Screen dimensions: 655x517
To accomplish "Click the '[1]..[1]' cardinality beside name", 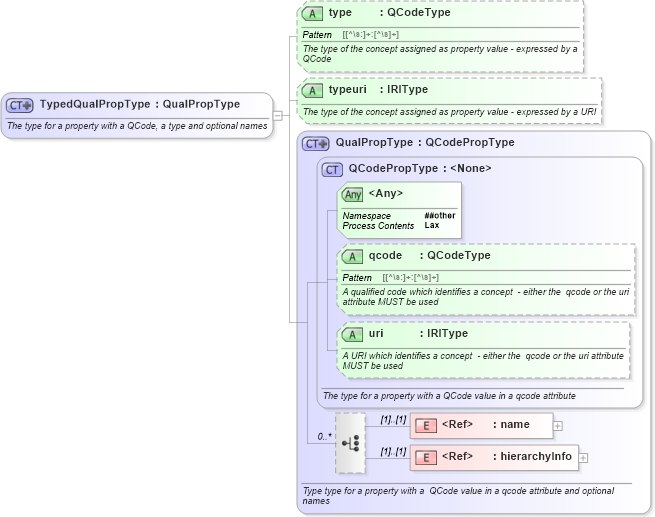I will pyautogui.click(x=394, y=420).
